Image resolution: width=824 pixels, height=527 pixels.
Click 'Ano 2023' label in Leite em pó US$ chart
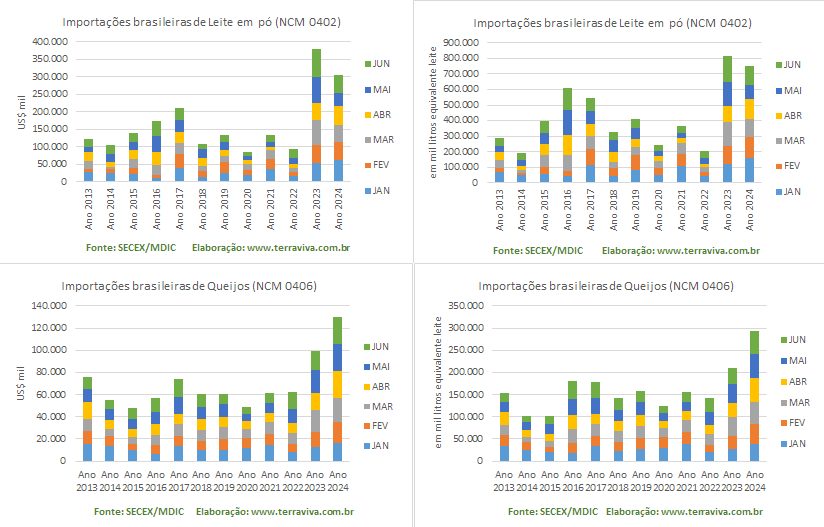pyautogui.click(x=316, y=209)
